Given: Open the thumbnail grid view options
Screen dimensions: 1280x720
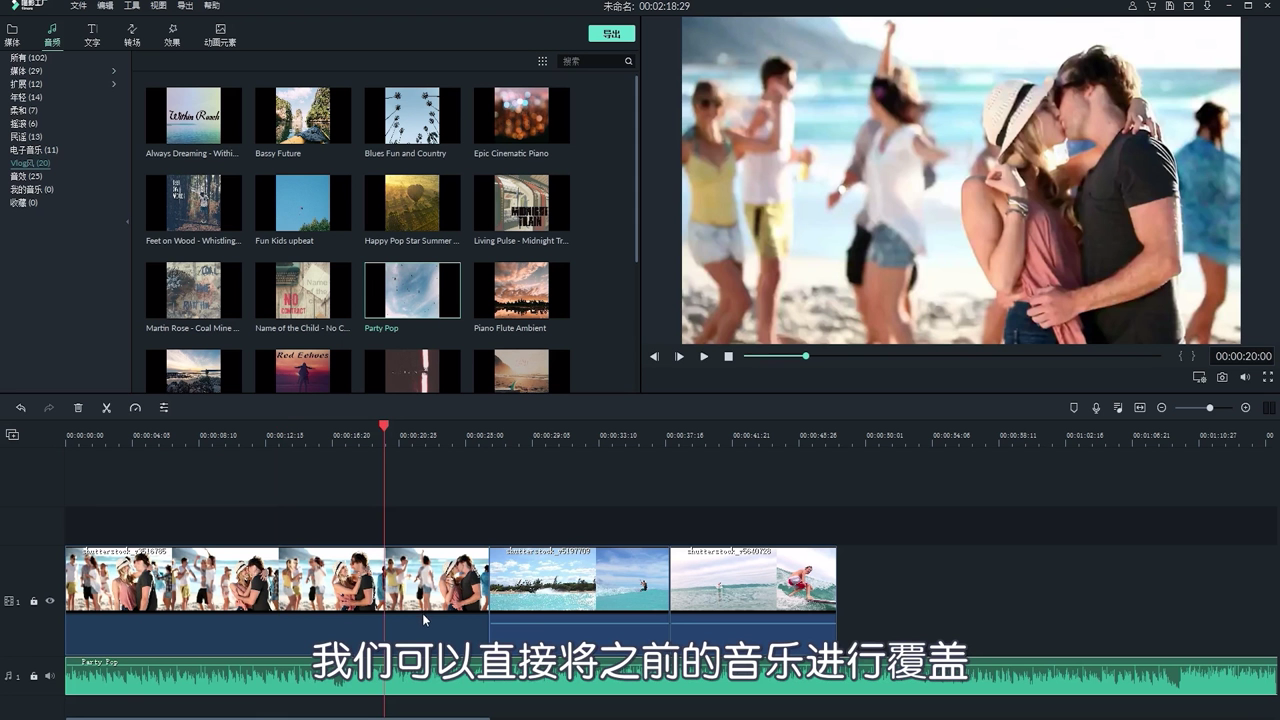Looking at the screenshot, I should coord(542,61).
